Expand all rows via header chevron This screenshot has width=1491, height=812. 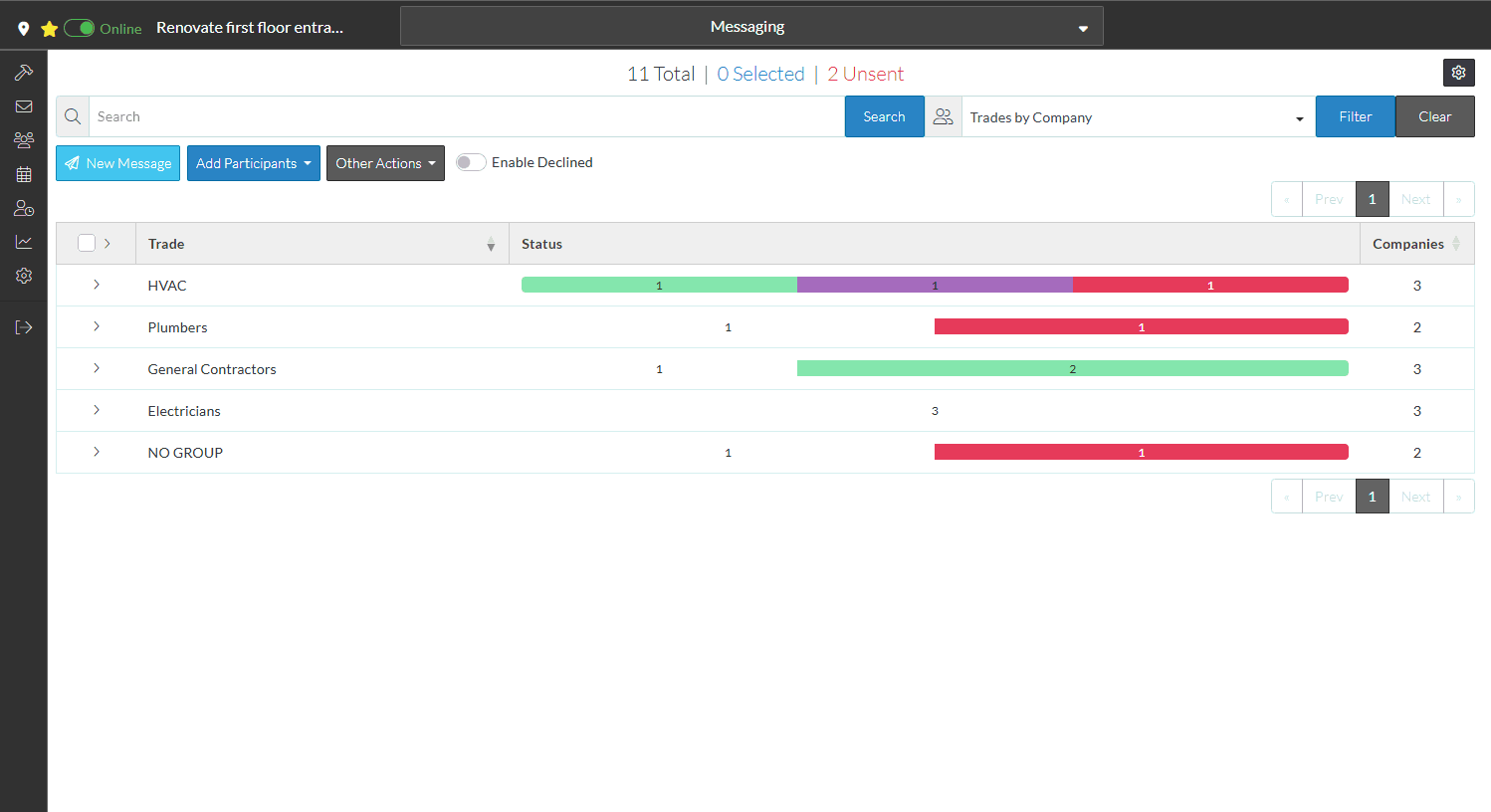(x=107, y=243)
